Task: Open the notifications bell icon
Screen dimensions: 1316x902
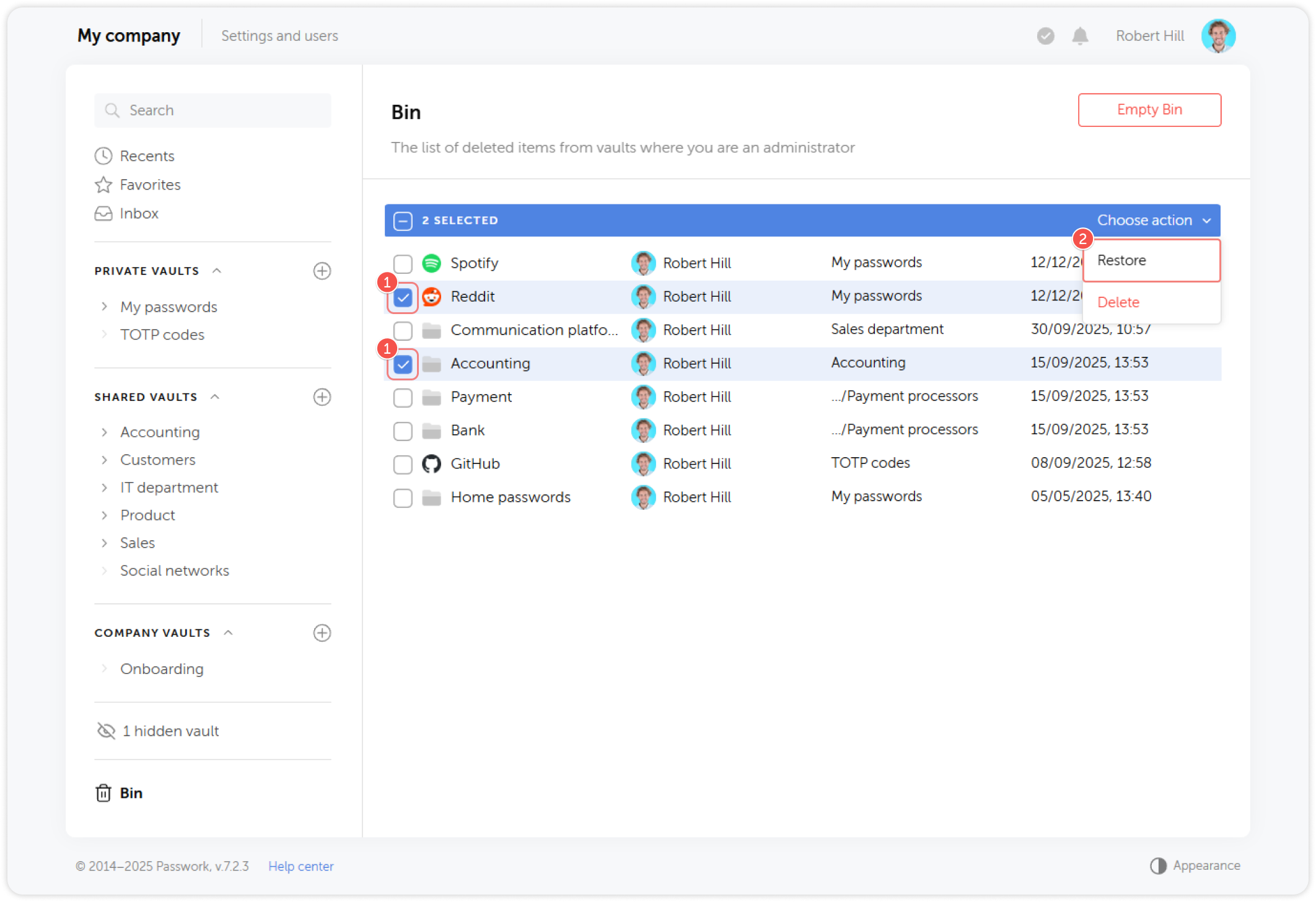Action: tap(1080, 36)
